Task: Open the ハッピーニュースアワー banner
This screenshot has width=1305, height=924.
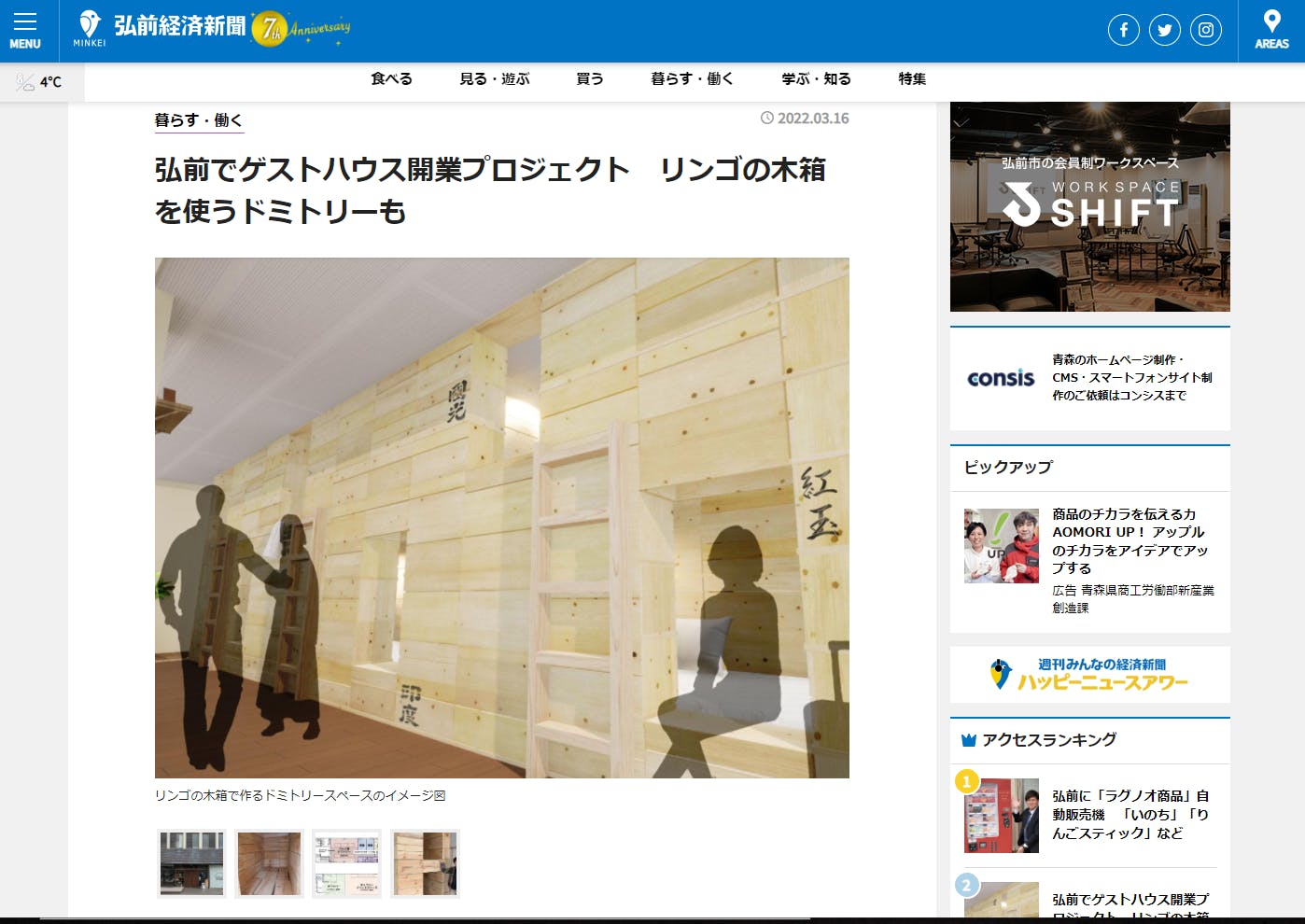Action: tap(1089, 674)
